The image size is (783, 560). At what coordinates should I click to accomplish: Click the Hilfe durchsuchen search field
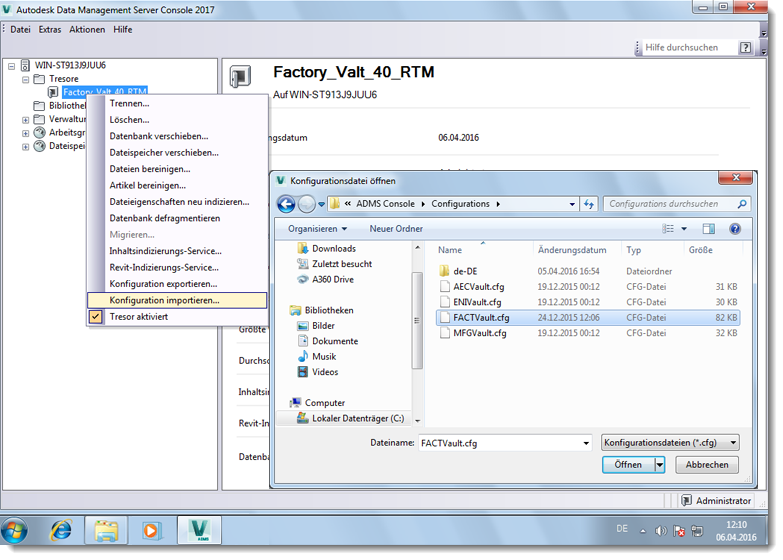click(688, 47)
